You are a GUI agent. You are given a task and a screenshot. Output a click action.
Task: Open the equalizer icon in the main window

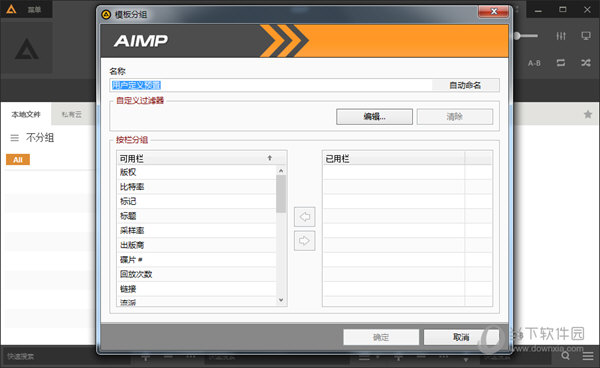561,36
